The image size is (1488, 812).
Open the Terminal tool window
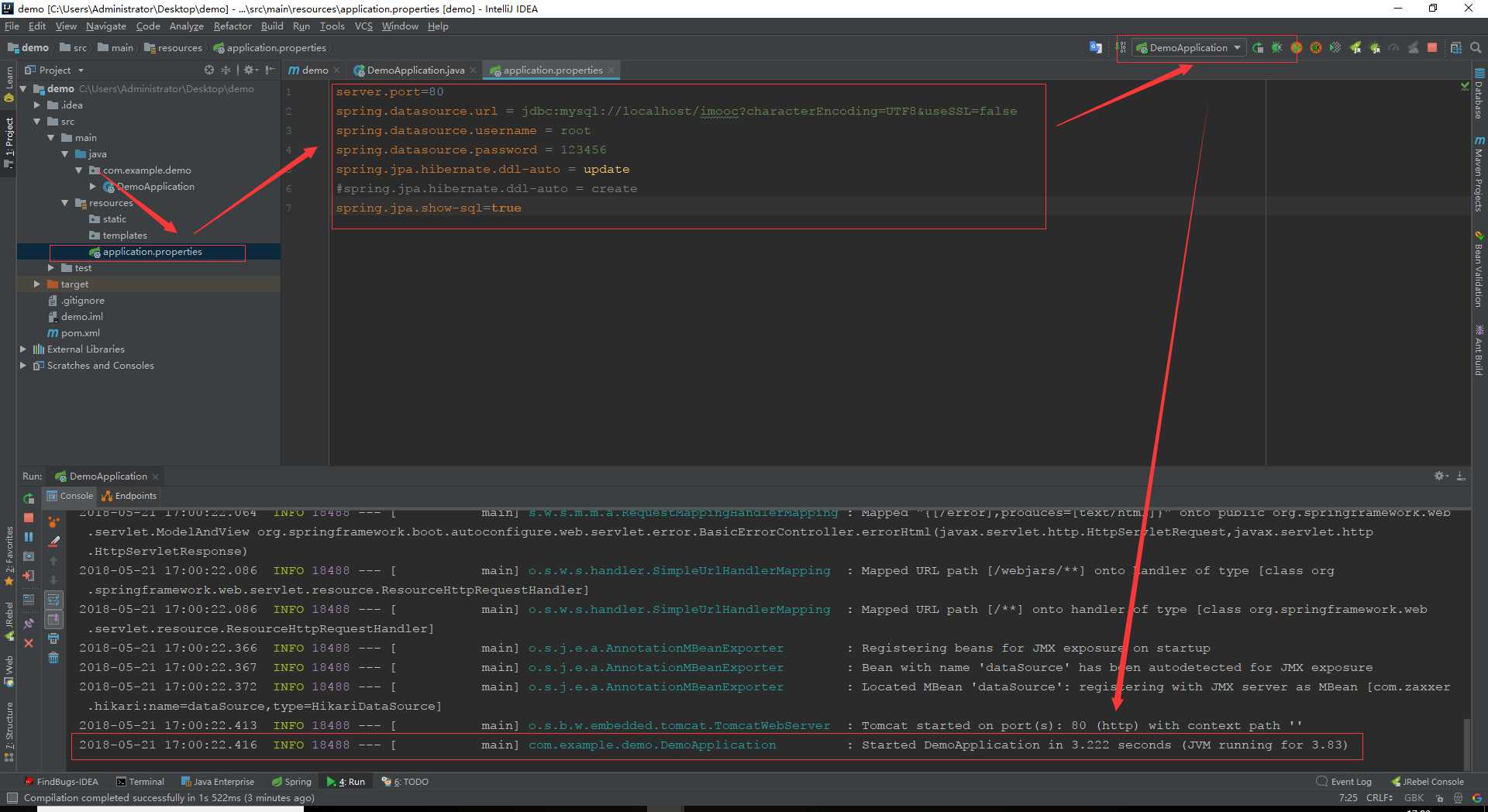140,782
